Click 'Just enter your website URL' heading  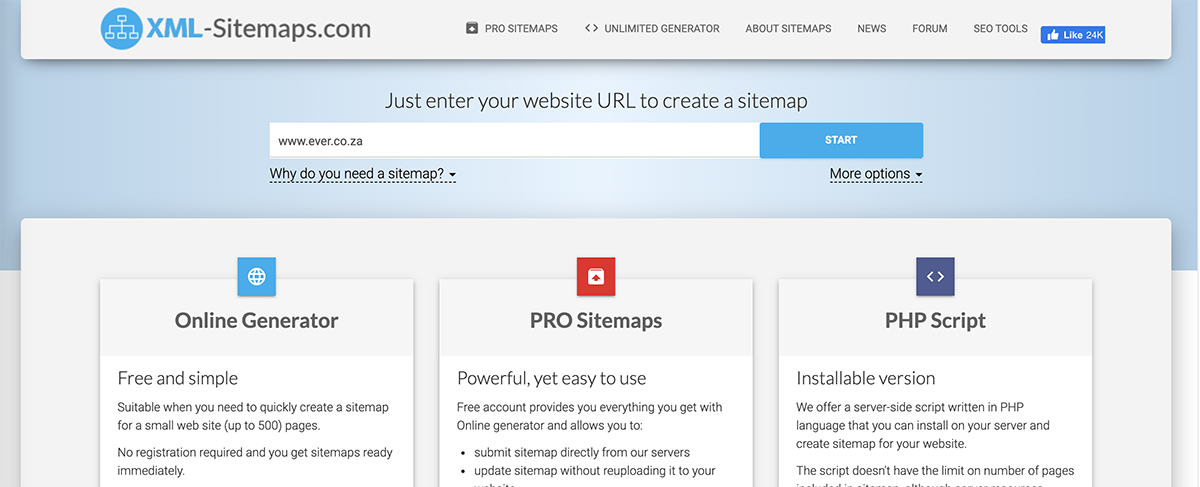click(x=596, y=101)
